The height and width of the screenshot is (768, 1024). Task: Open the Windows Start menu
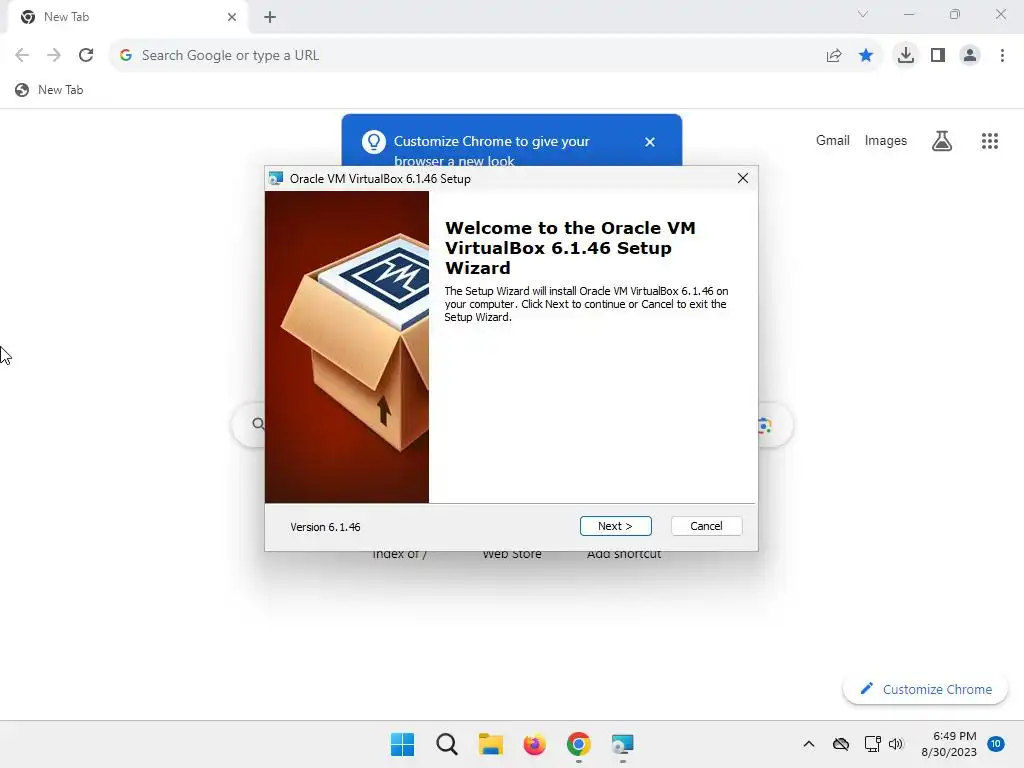[402, 744]
